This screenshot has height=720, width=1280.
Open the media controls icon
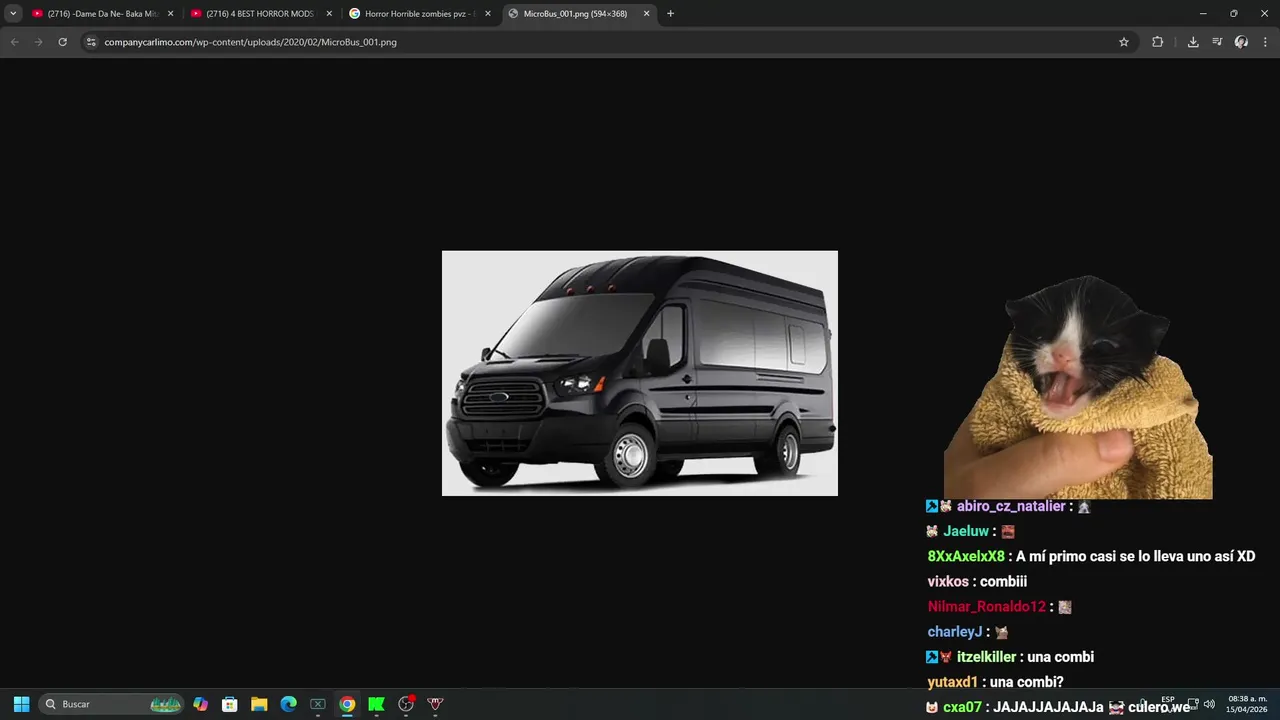coord(1217,42)
